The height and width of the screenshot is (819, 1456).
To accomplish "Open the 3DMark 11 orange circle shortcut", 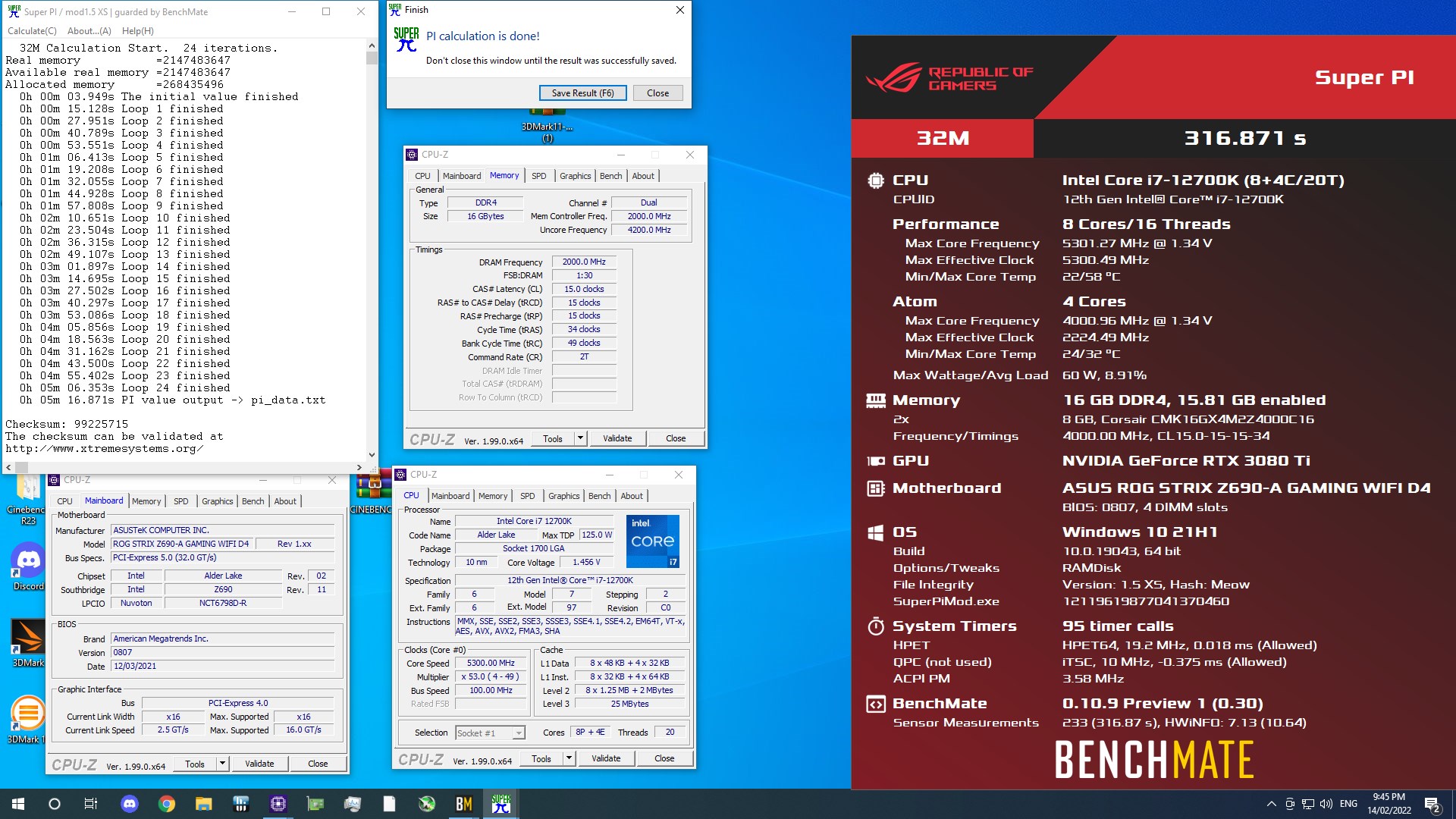I will pyautogui.click(x=27, y=719).
